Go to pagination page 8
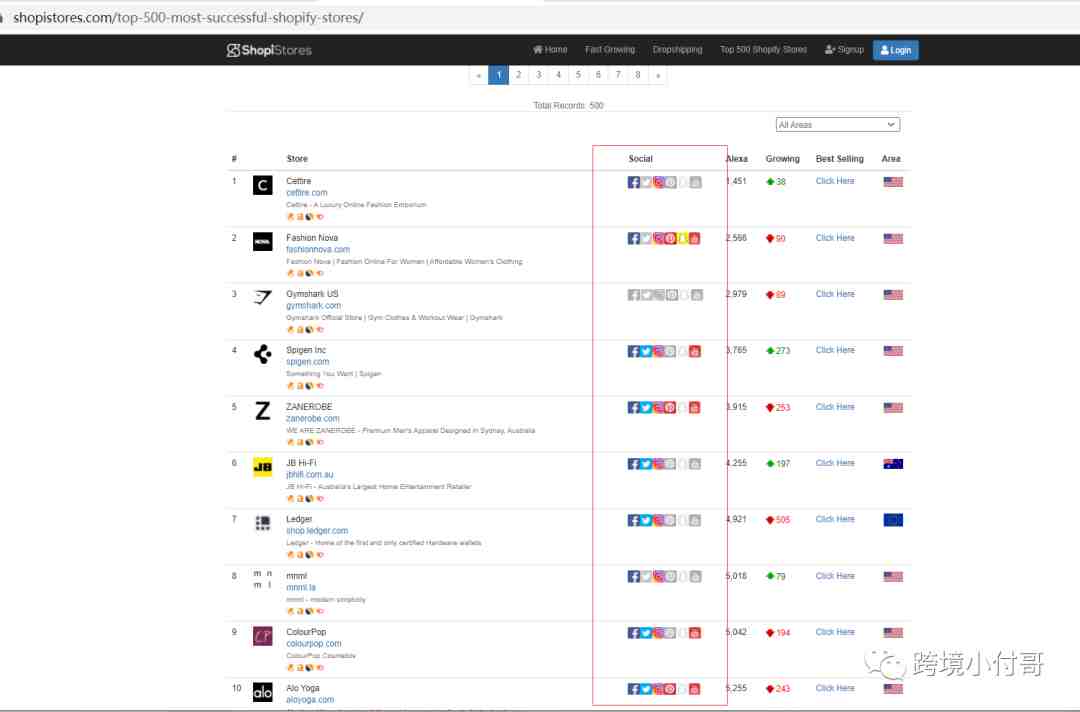This screenshot has height=712, width=1080. tap(638, 74)
